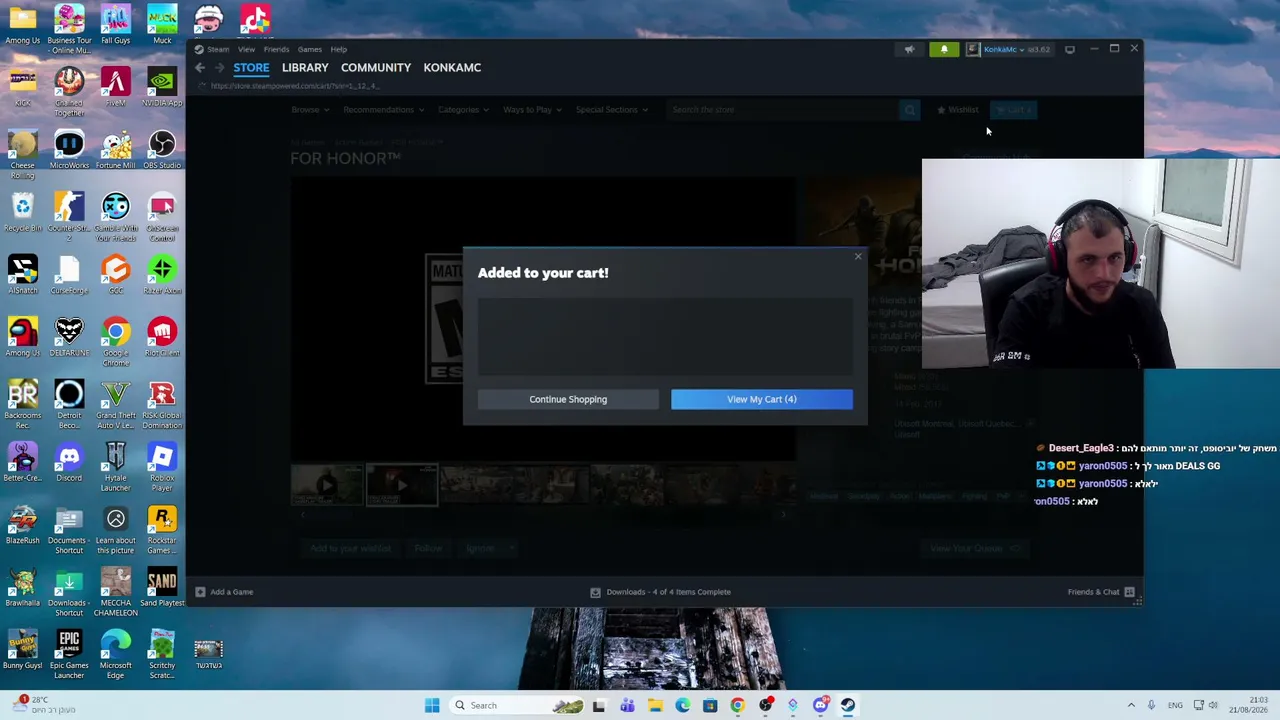This screenshot has width=1280, height=720.
Task: Select the Rockstar Games desktop shortcut
Action: (x=162, y=530)
